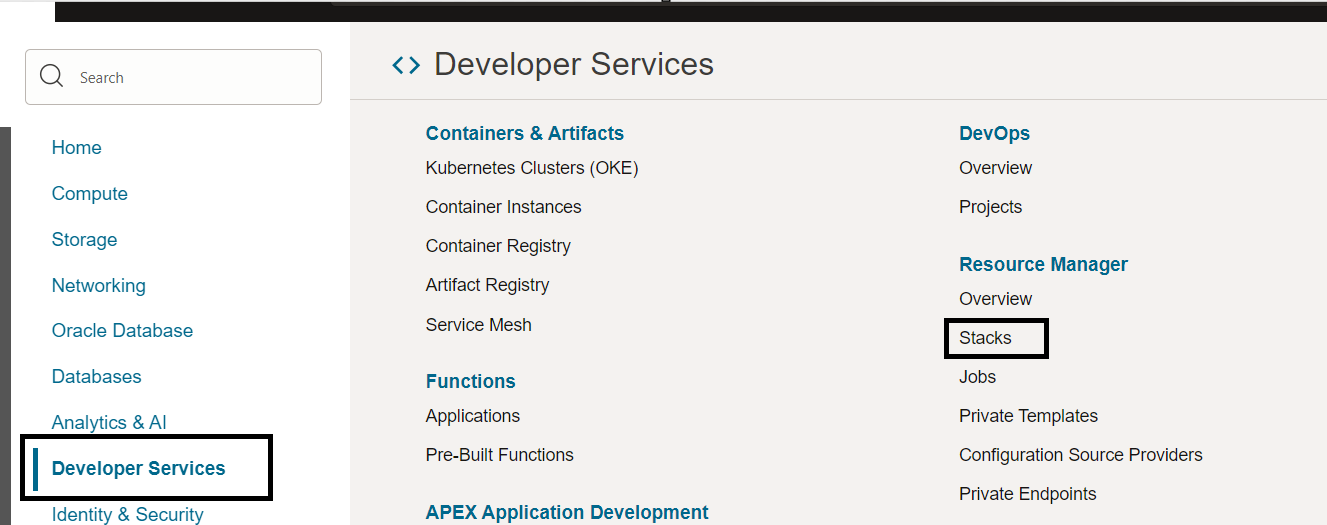
Task: Go to Networking category
Action: 99,285
